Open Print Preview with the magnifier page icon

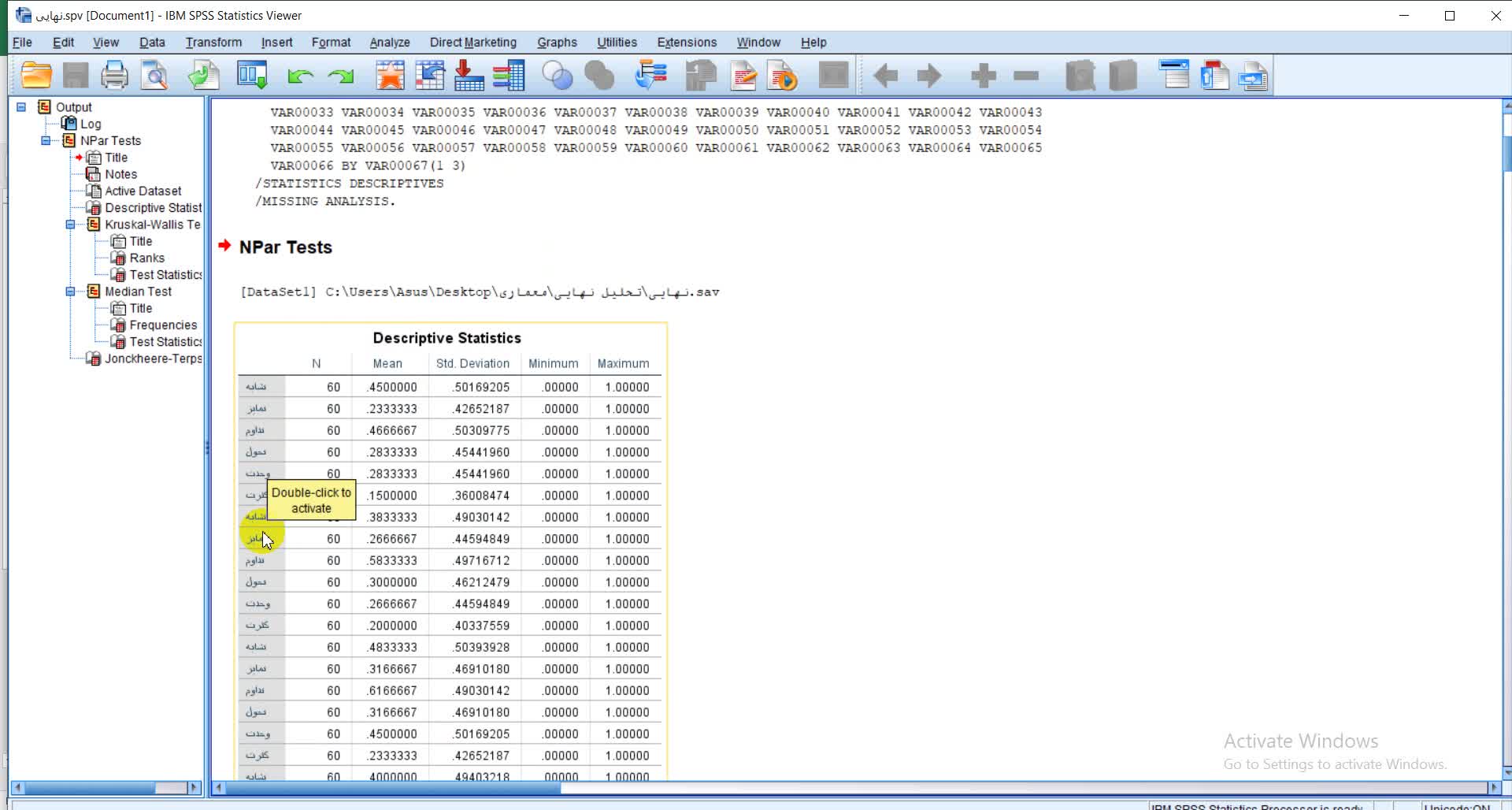[x=154, y=76]
